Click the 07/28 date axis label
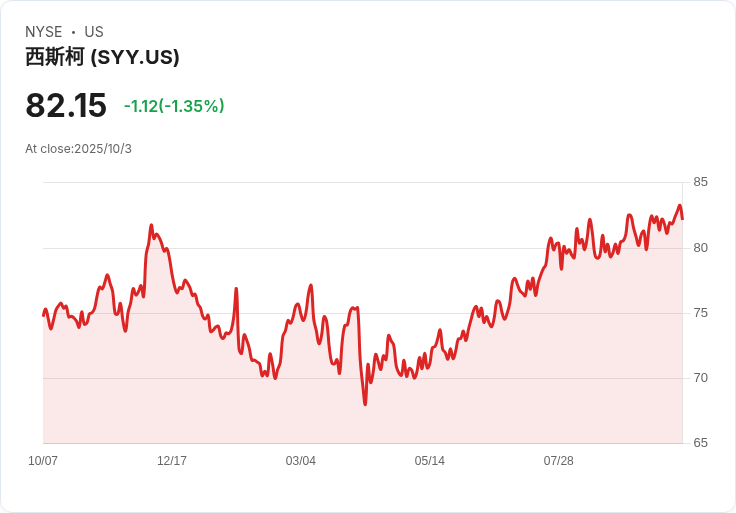 coord(559,461)
